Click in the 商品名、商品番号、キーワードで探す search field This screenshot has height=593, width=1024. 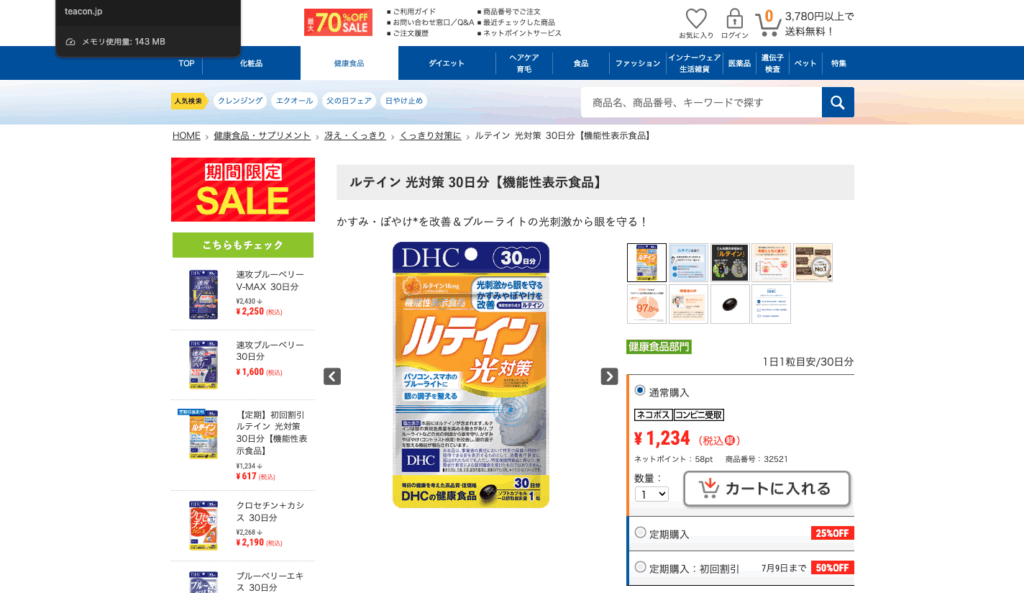point(701,103)
